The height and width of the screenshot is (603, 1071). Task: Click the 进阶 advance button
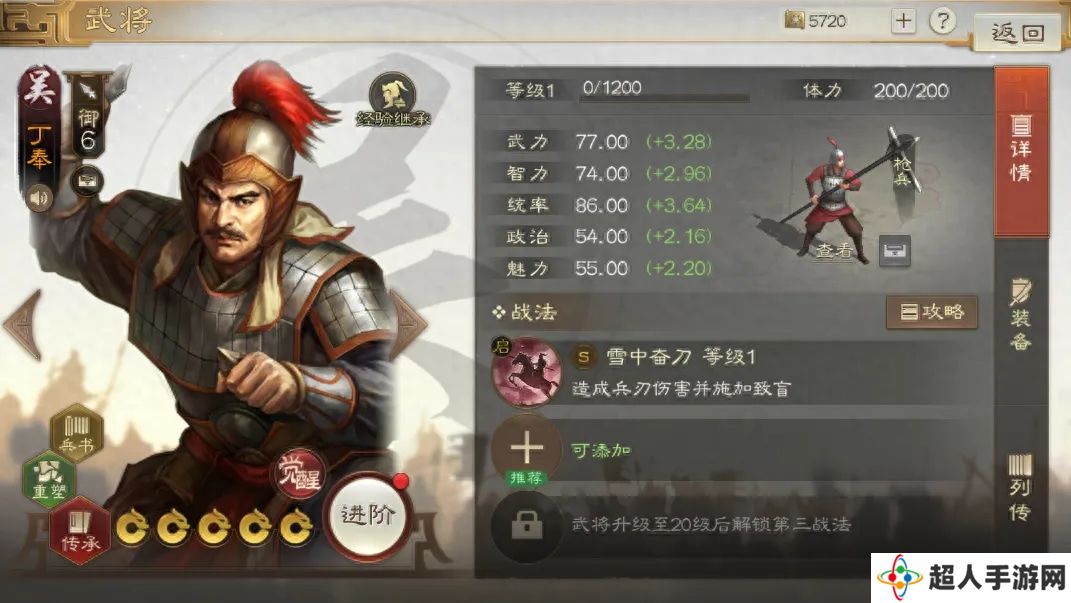click(x=367, y=516)
